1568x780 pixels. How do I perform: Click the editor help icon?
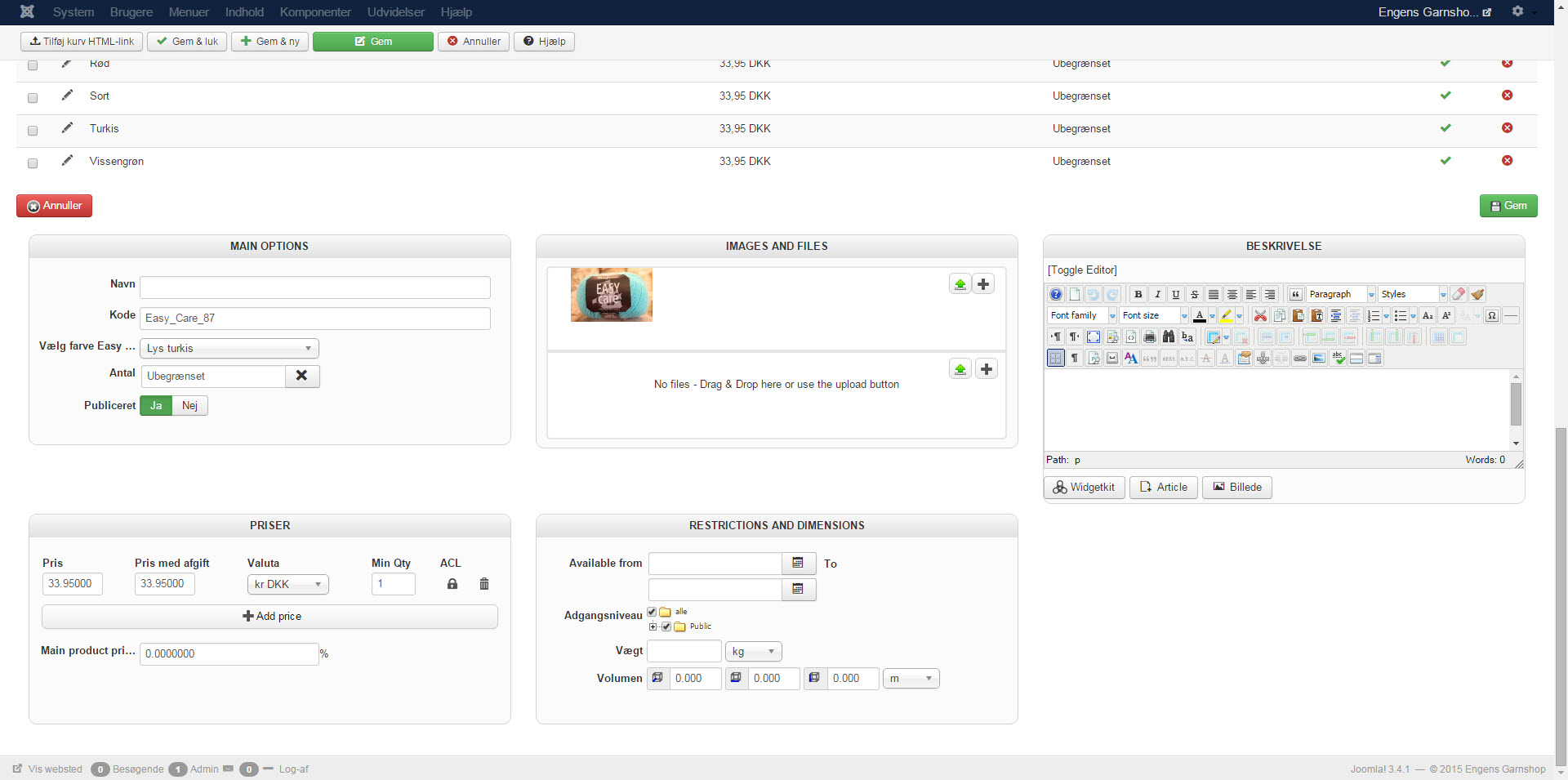(x=1056, y=294)
